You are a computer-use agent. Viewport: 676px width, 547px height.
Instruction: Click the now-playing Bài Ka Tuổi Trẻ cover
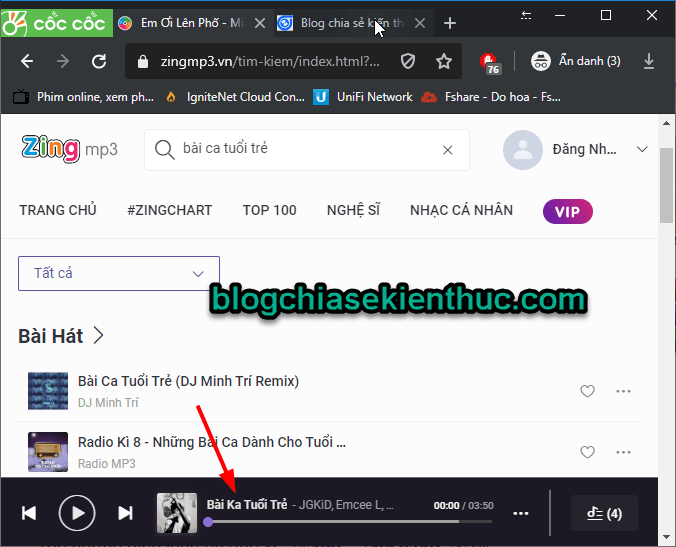(177, 513)
